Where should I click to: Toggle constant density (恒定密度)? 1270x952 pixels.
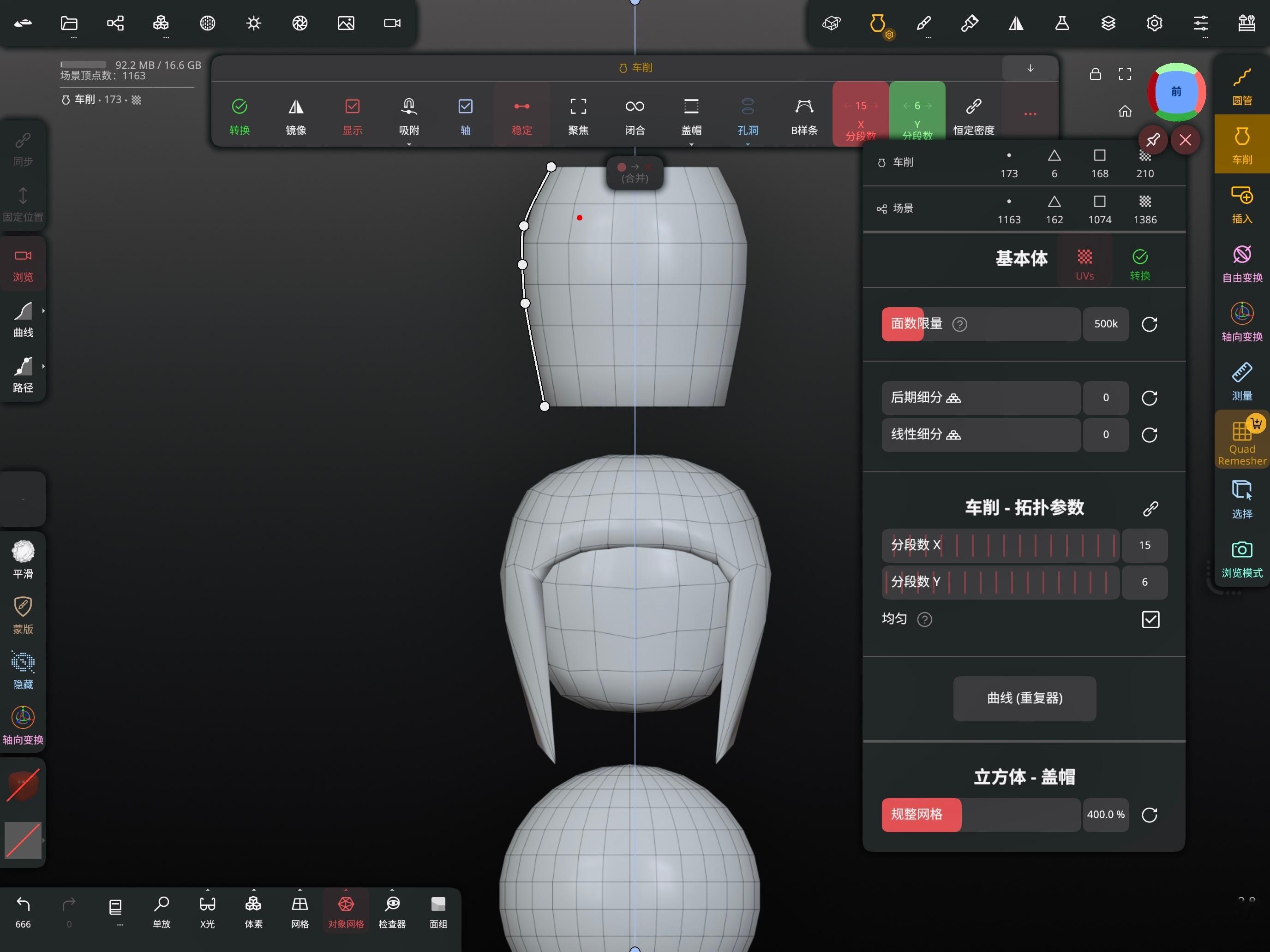973,116
